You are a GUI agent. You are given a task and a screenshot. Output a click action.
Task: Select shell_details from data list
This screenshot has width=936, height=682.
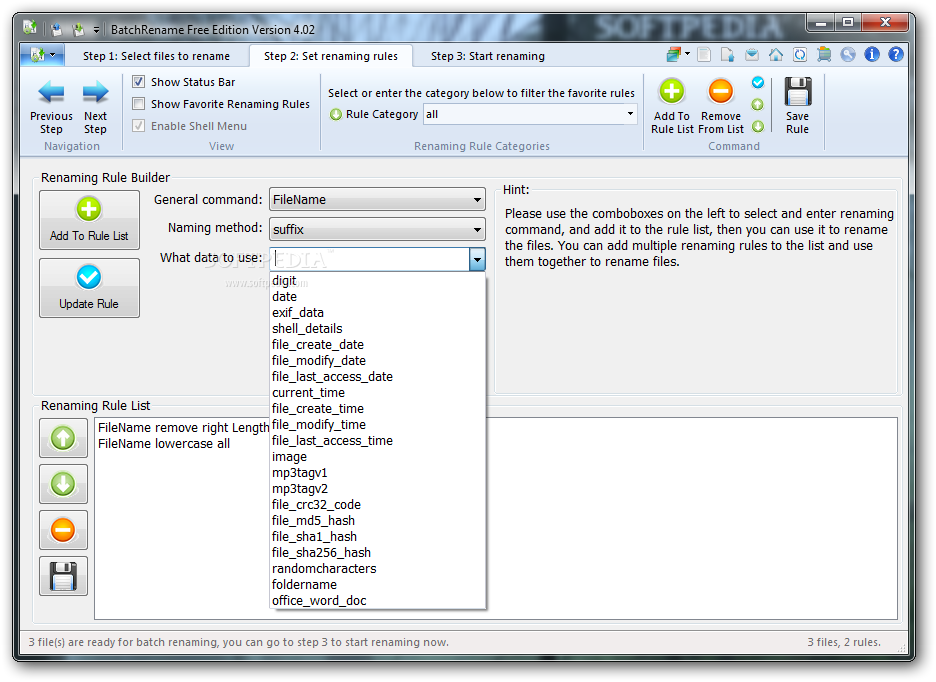pos(378,328)
